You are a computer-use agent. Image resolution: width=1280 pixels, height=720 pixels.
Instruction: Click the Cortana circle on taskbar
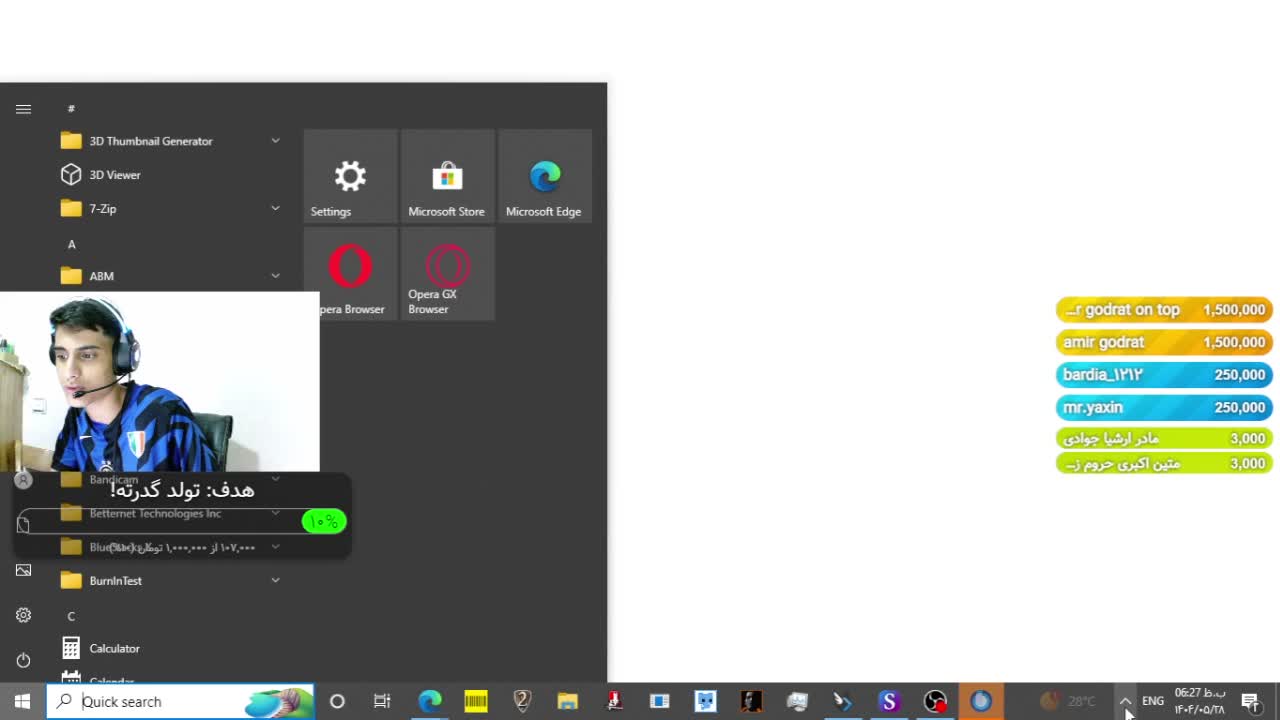337,701
